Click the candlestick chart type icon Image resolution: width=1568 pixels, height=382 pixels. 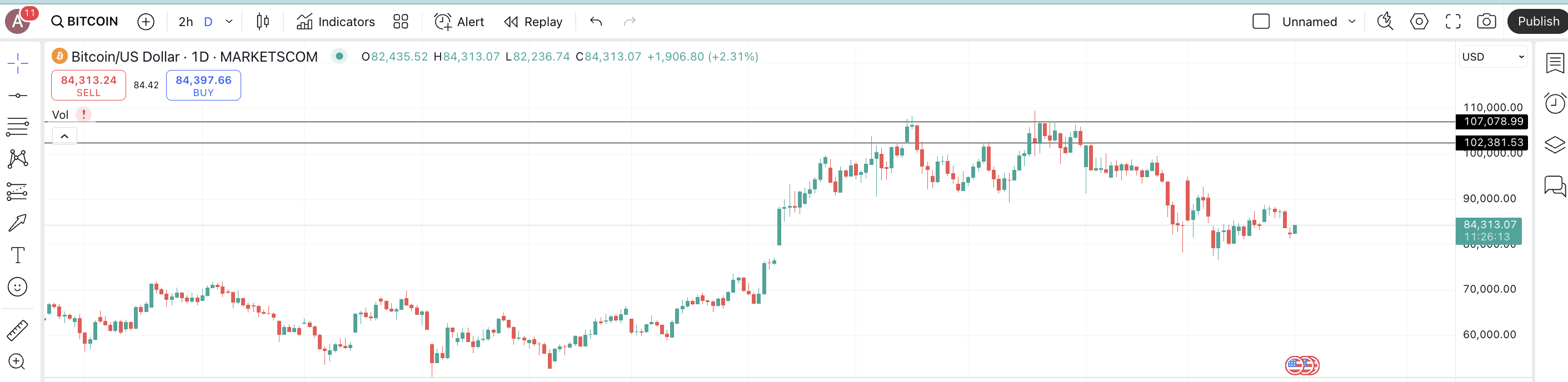[262, 22]
